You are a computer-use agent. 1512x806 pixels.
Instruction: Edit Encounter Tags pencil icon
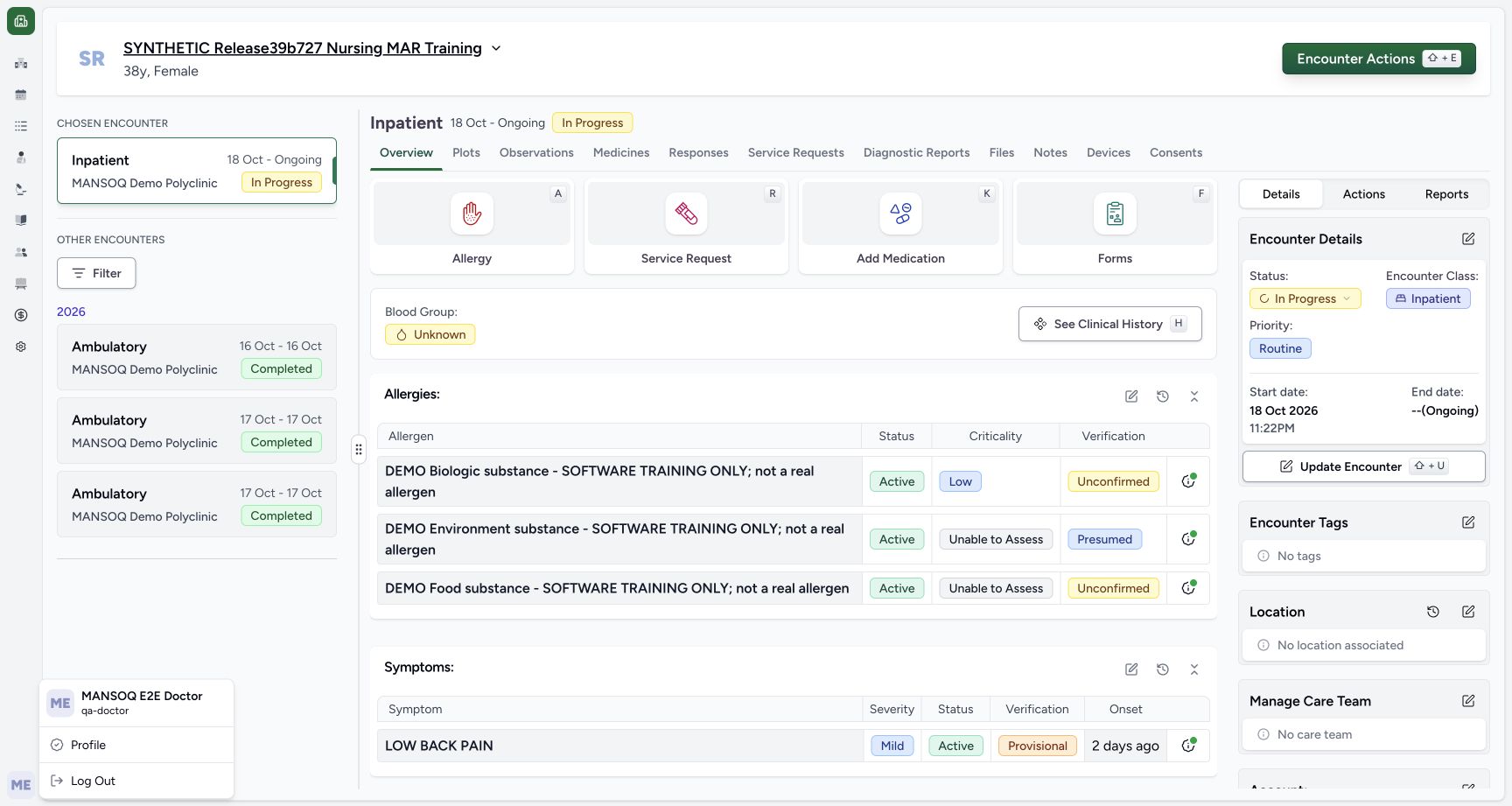point(1468,522)
